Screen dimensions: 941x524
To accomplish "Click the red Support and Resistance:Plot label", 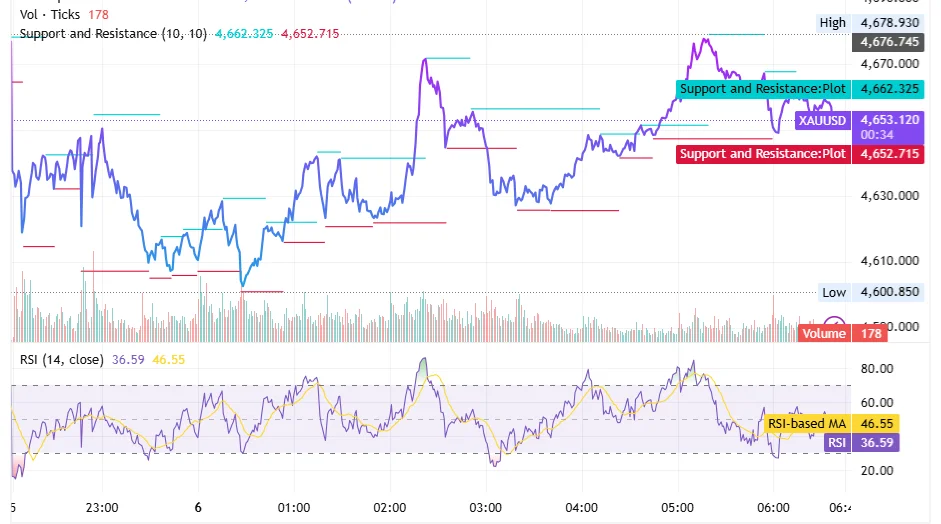I will (762, 154).
